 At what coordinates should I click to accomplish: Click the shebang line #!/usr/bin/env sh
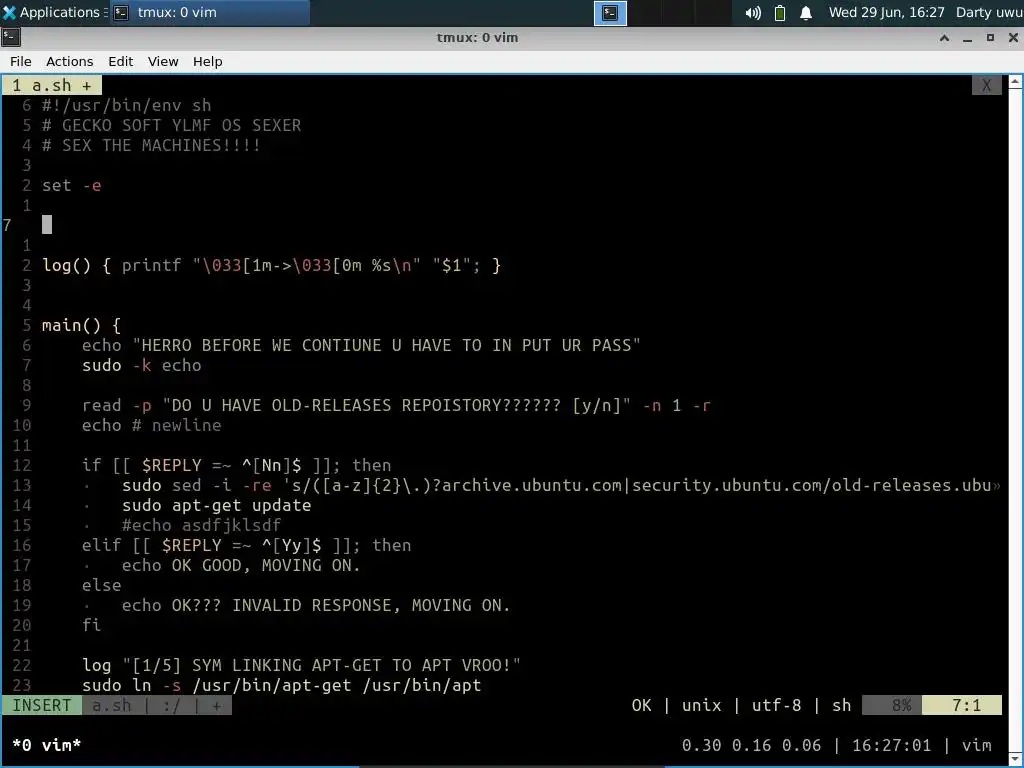point(127,105)
